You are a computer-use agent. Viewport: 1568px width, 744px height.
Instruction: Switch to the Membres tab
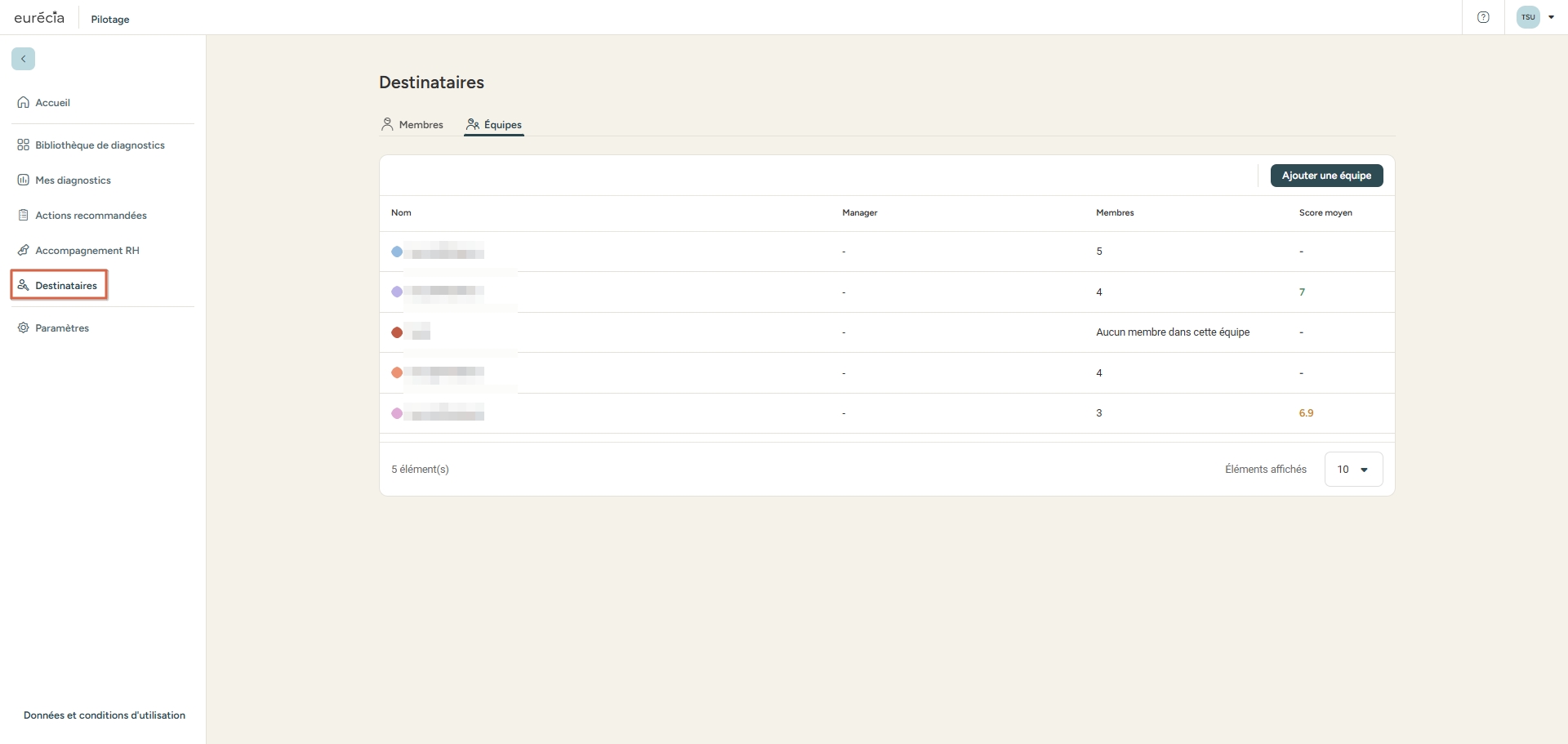click(412, 125)
